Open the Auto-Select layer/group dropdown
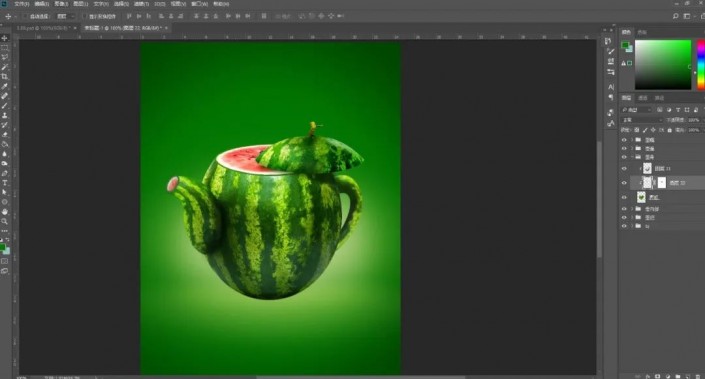 click(66, 16)
